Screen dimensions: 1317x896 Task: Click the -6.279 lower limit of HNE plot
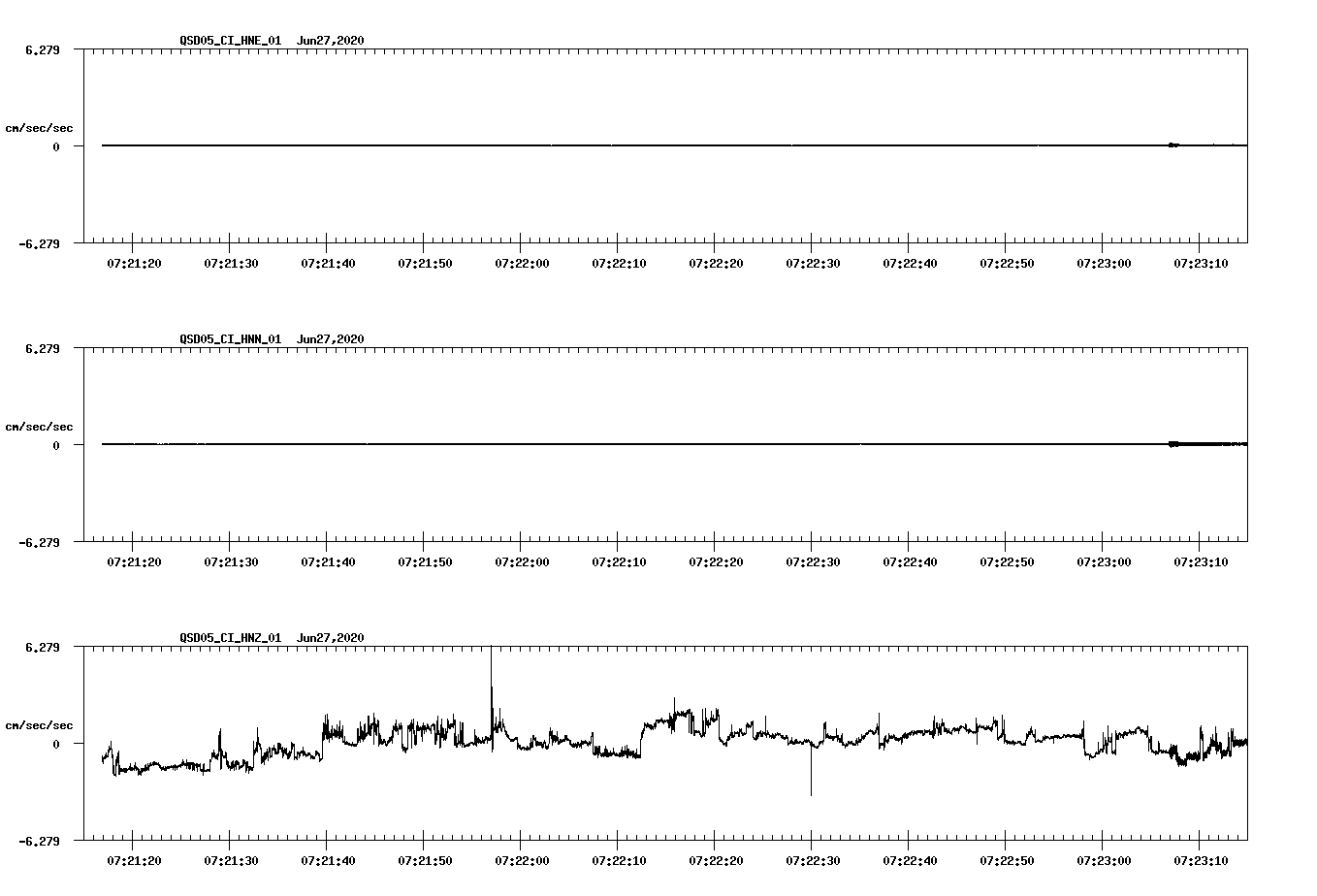[40, 243]
